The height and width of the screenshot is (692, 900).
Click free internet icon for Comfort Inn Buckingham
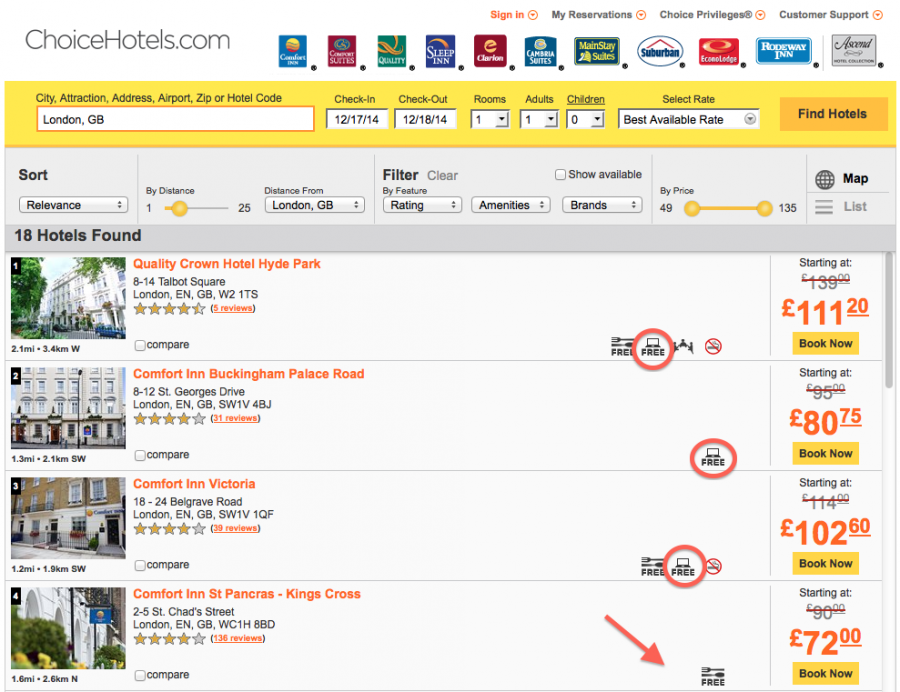(713, 457)
